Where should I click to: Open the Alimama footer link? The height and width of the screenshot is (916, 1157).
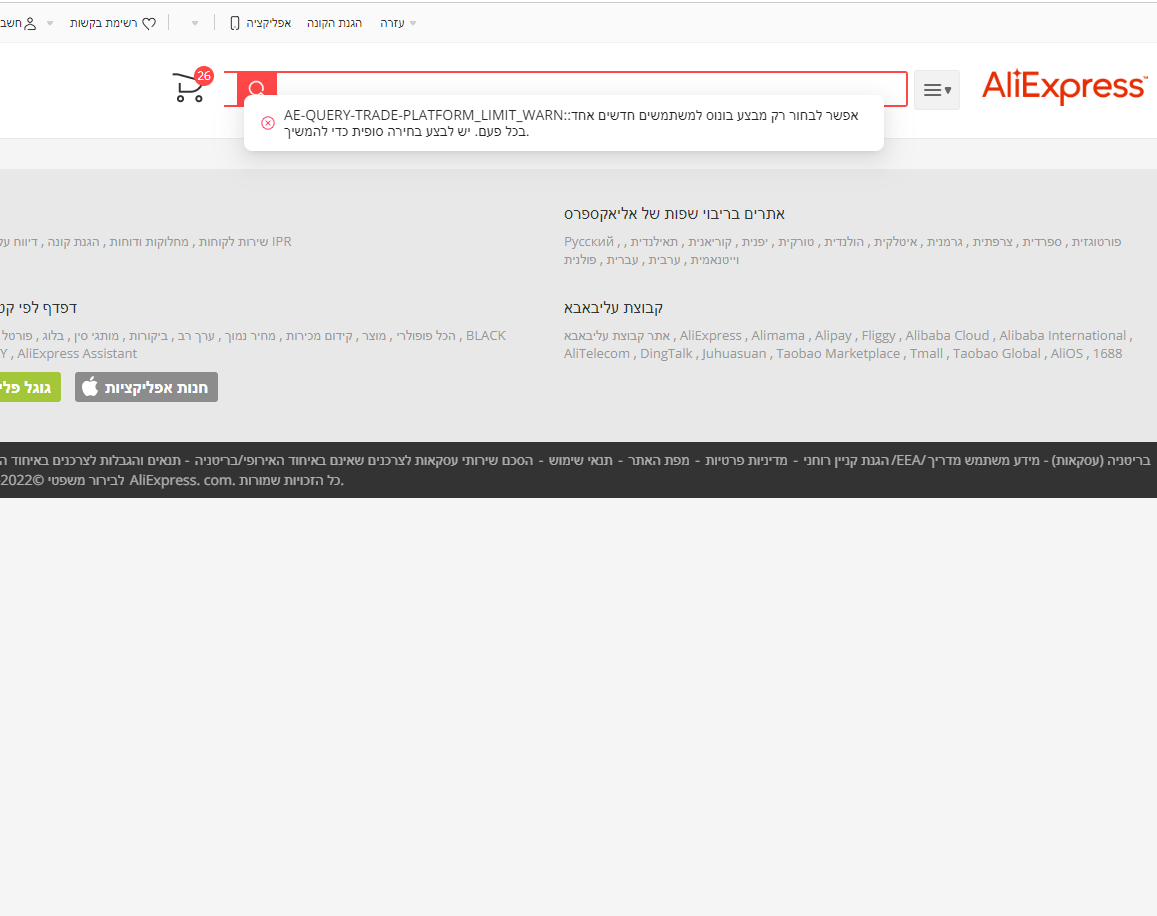[x=778, y=335]
